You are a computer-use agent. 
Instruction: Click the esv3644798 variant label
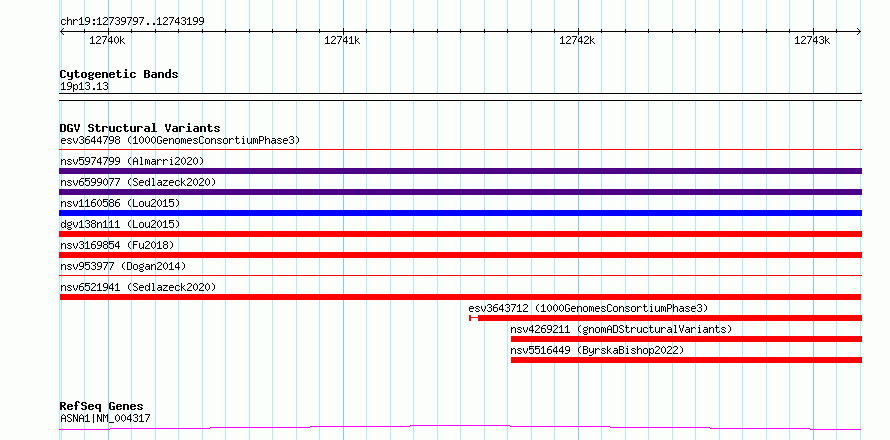(180, 140)
